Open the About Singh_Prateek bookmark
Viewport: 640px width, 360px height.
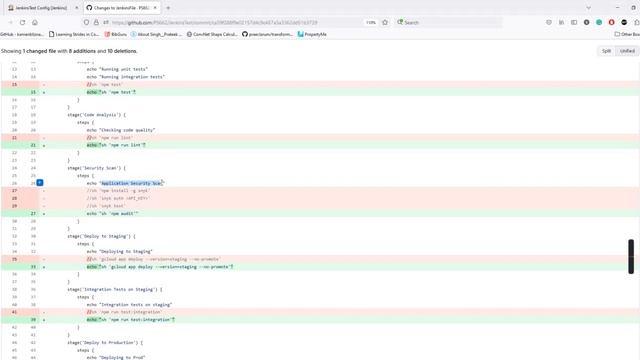tap(156, 34)
